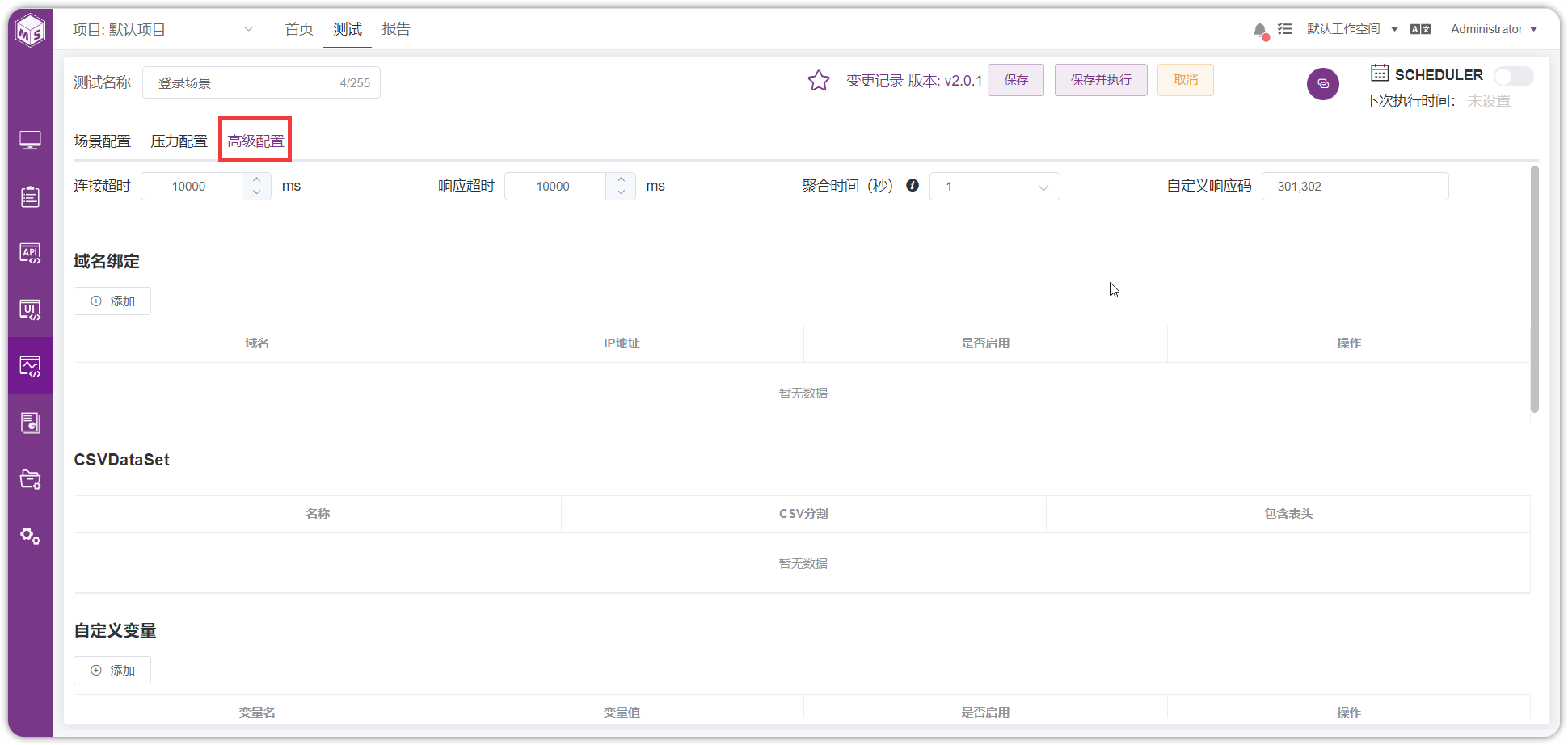Click the purple round link icon
The image size is (1568, 745).
click(x=1323, y=84)
